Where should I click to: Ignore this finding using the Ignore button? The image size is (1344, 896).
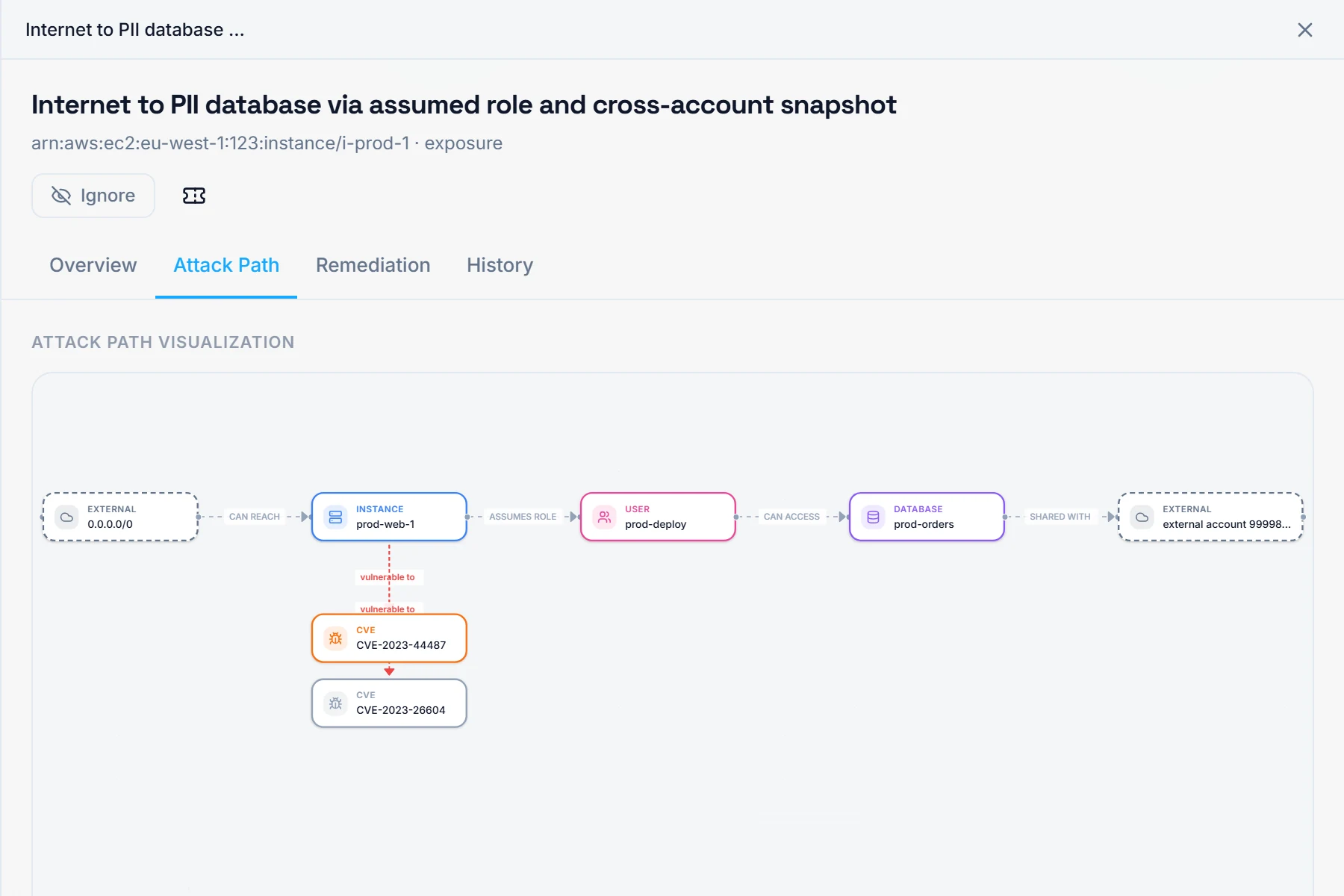click(93, 196)
